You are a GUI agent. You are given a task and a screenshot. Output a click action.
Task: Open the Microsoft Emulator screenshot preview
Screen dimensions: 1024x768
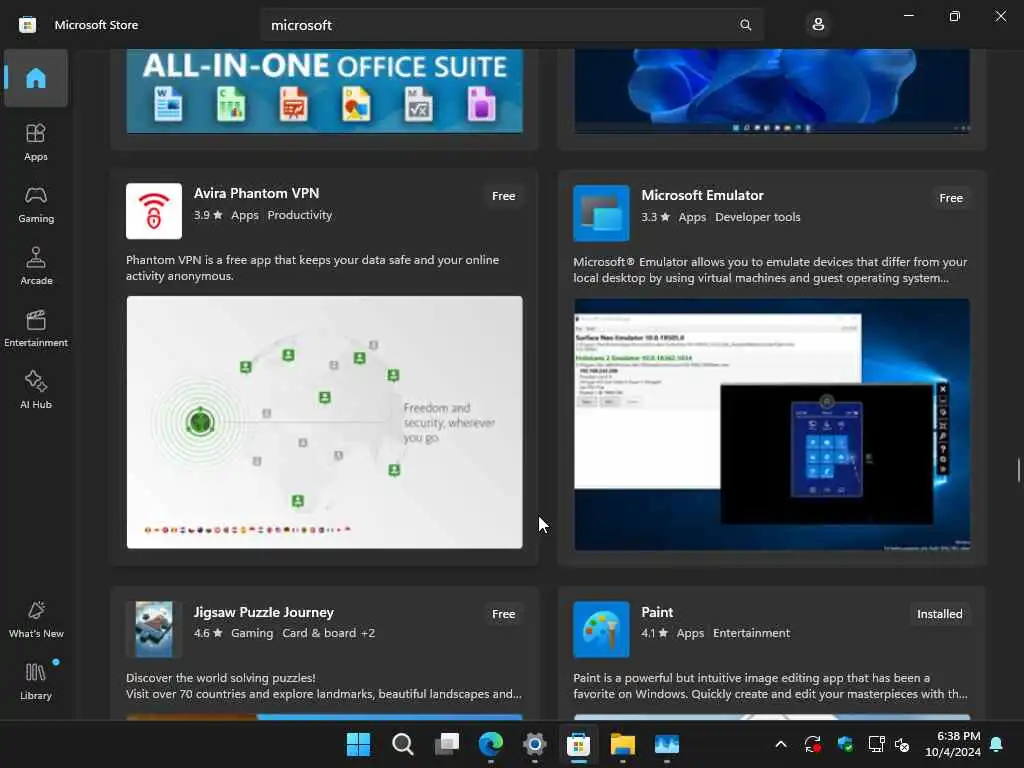tap(772, 424)
